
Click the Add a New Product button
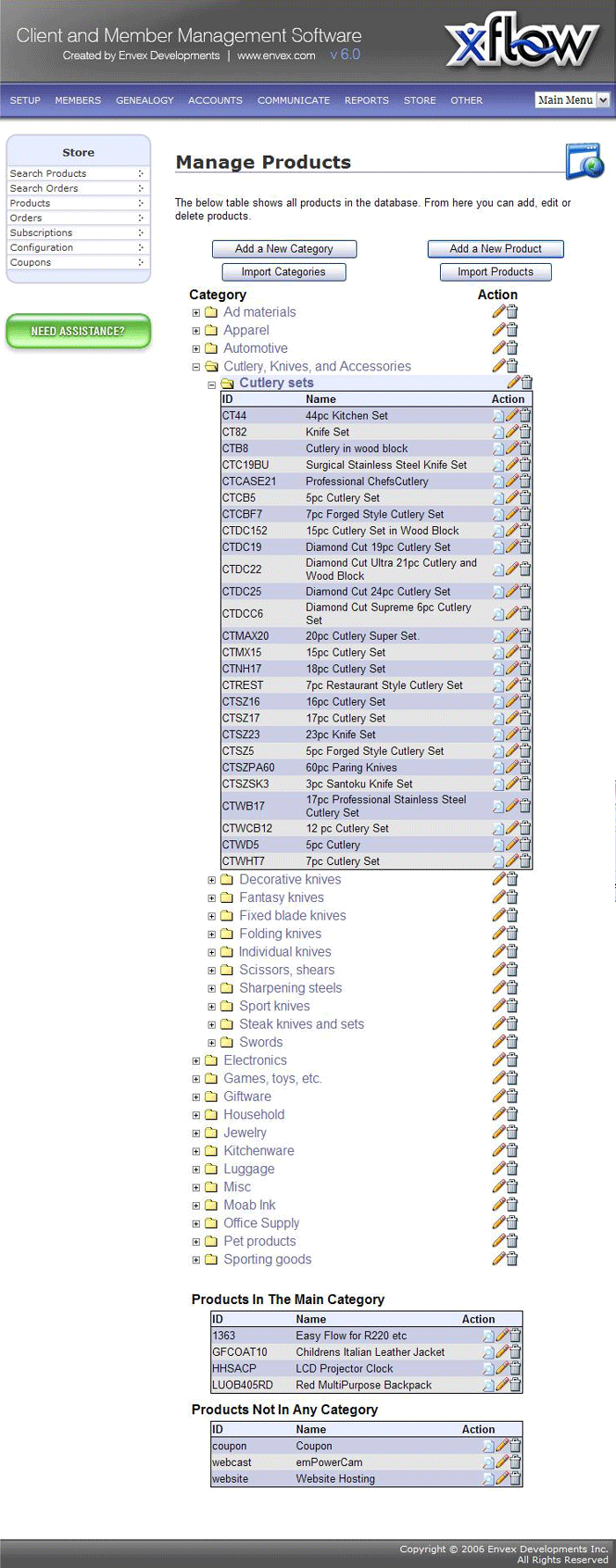tap(495, 249)
